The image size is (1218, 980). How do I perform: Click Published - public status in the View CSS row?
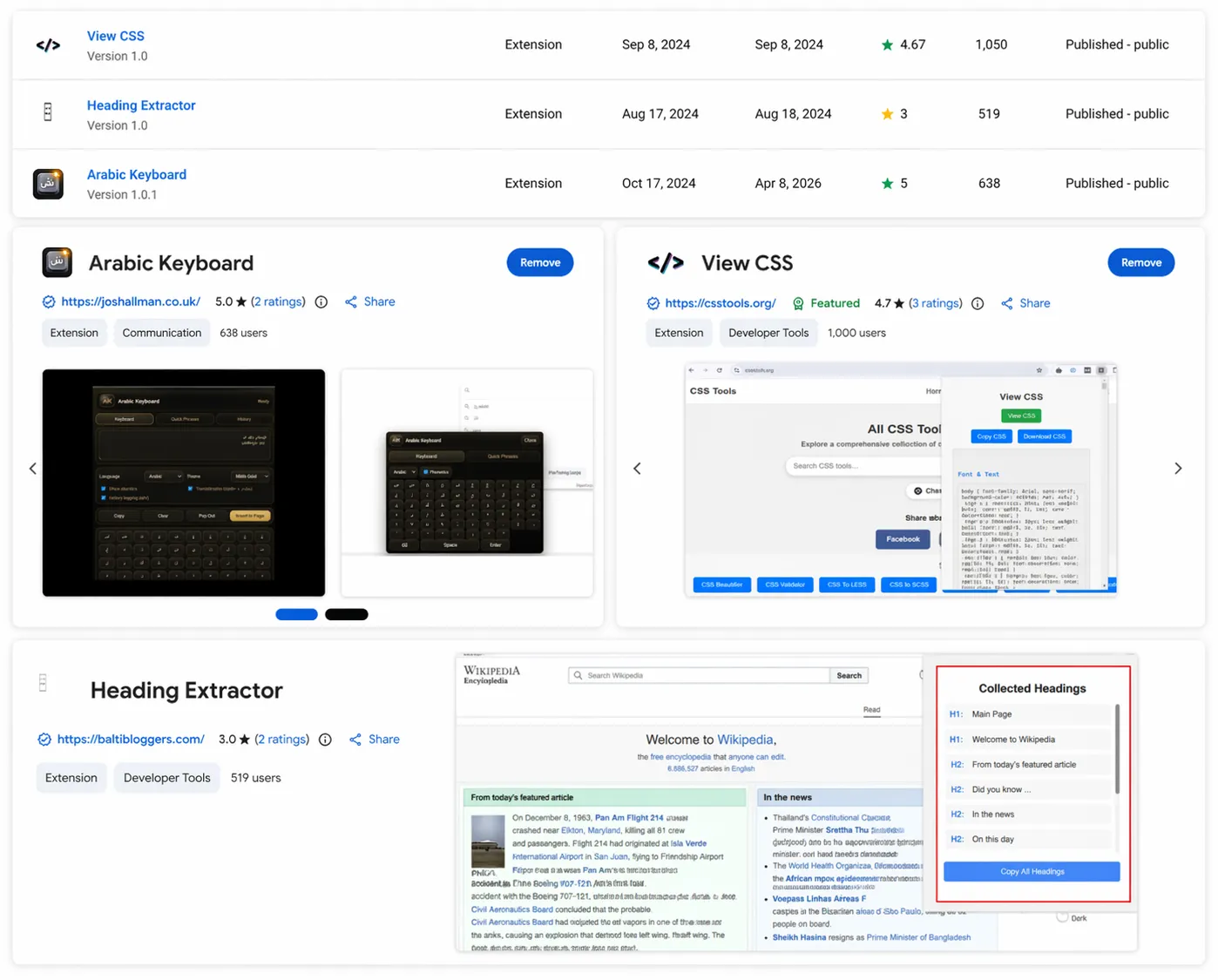(1117, 44)
